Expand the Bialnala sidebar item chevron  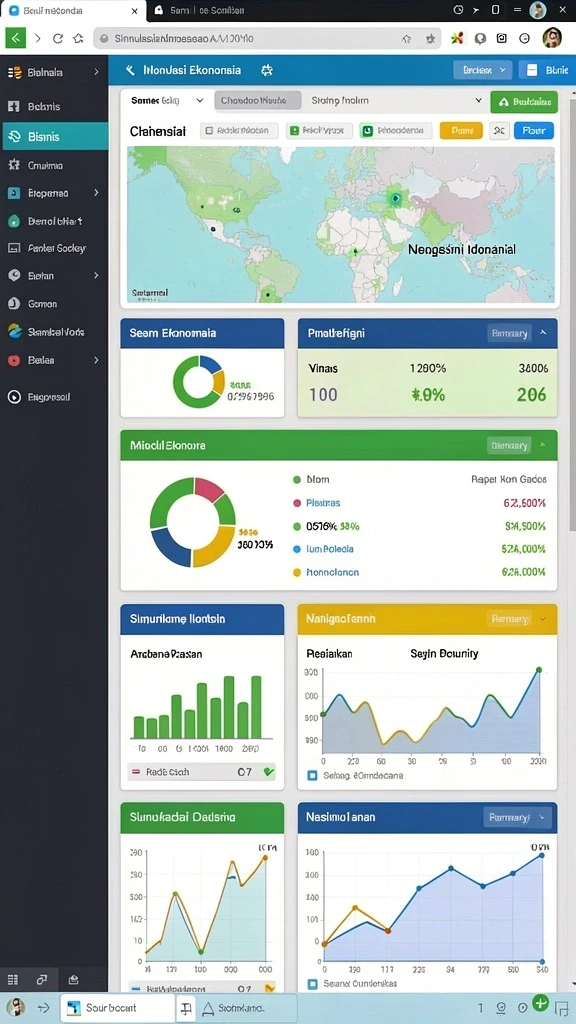coord(97,72)
